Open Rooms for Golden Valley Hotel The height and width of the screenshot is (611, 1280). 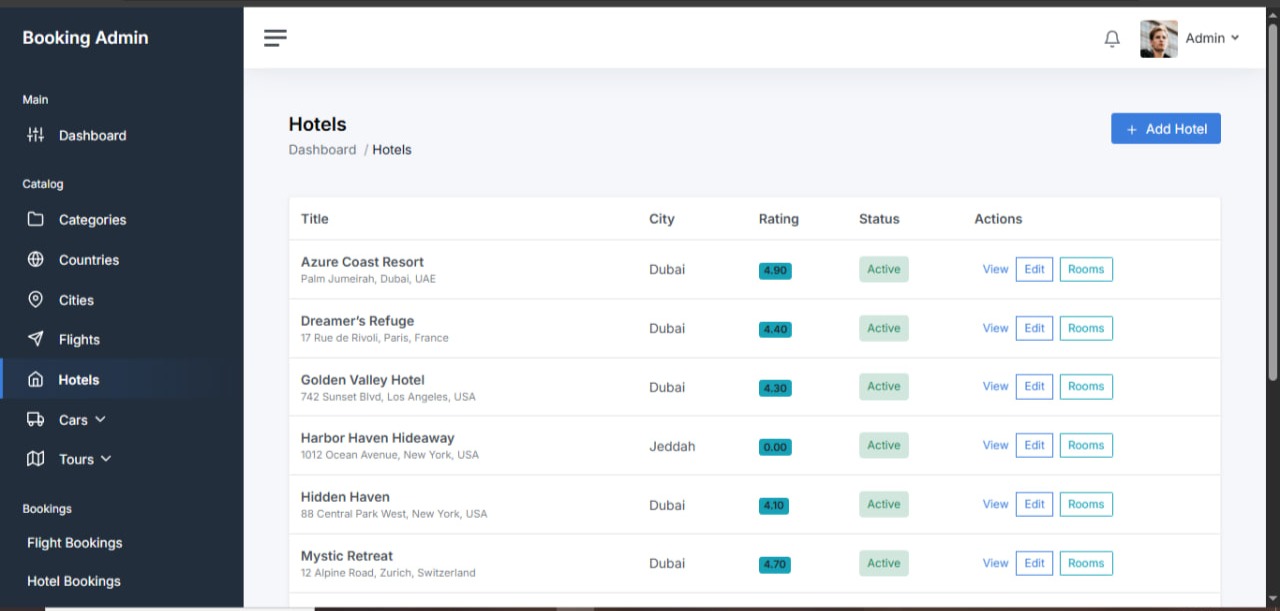[1086, 386]
